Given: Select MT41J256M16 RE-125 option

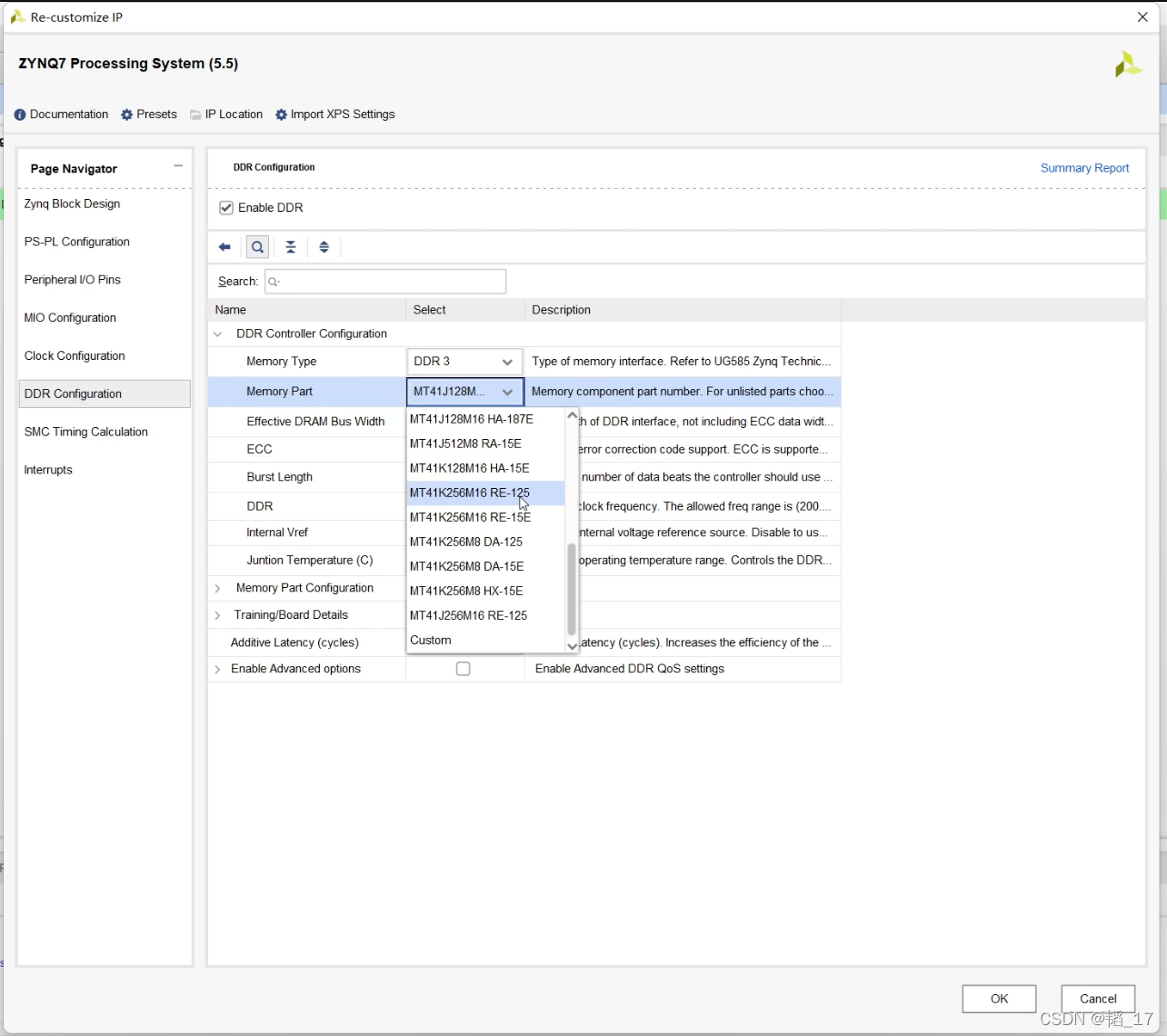Looking at the screenshot, I should (486, 615).
